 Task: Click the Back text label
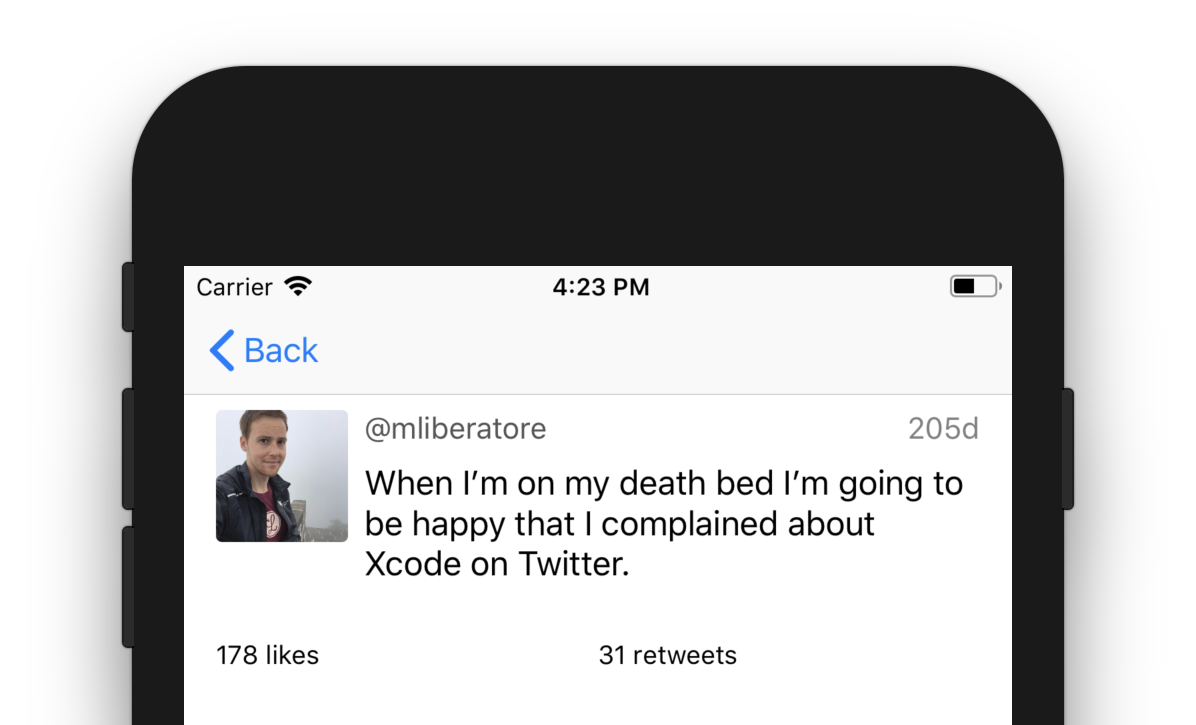point(281,351)
